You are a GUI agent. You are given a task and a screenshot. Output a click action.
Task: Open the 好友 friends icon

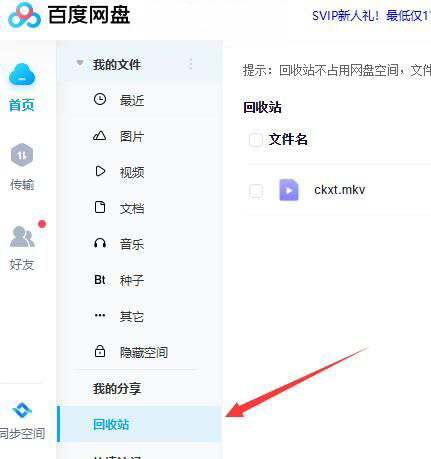22,236
